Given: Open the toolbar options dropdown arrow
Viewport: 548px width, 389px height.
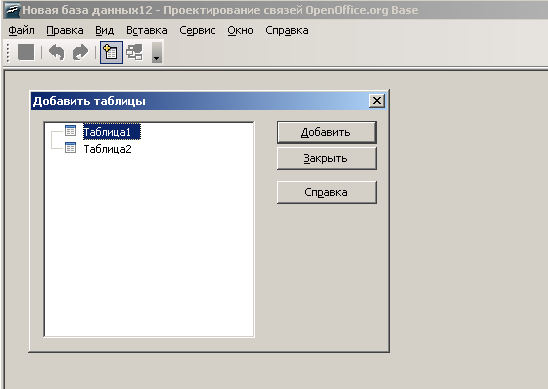Looking at the screenshot, I should pos(157,53).
